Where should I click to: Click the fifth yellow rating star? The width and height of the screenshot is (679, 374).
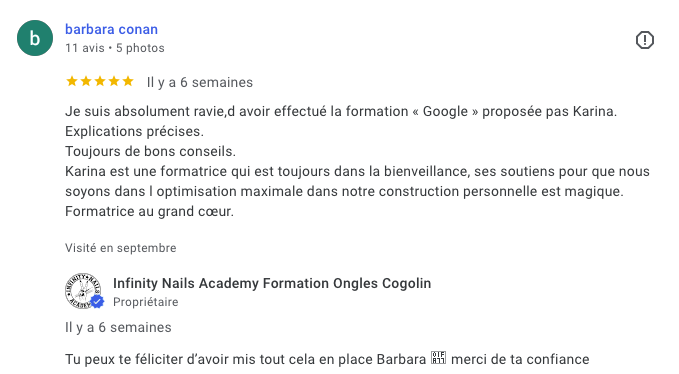click(x=128, y=81)
